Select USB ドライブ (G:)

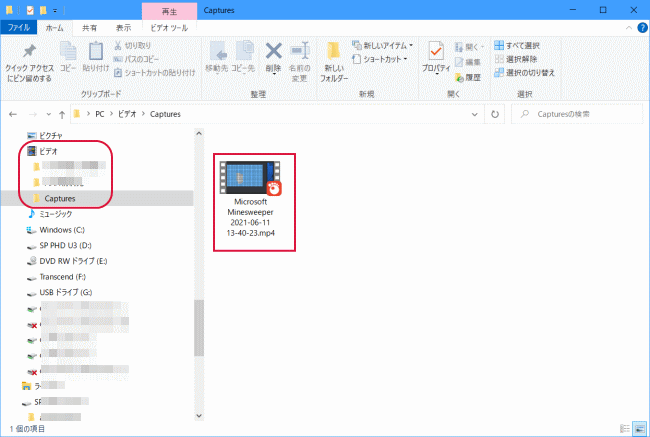[x=65, y=292]
